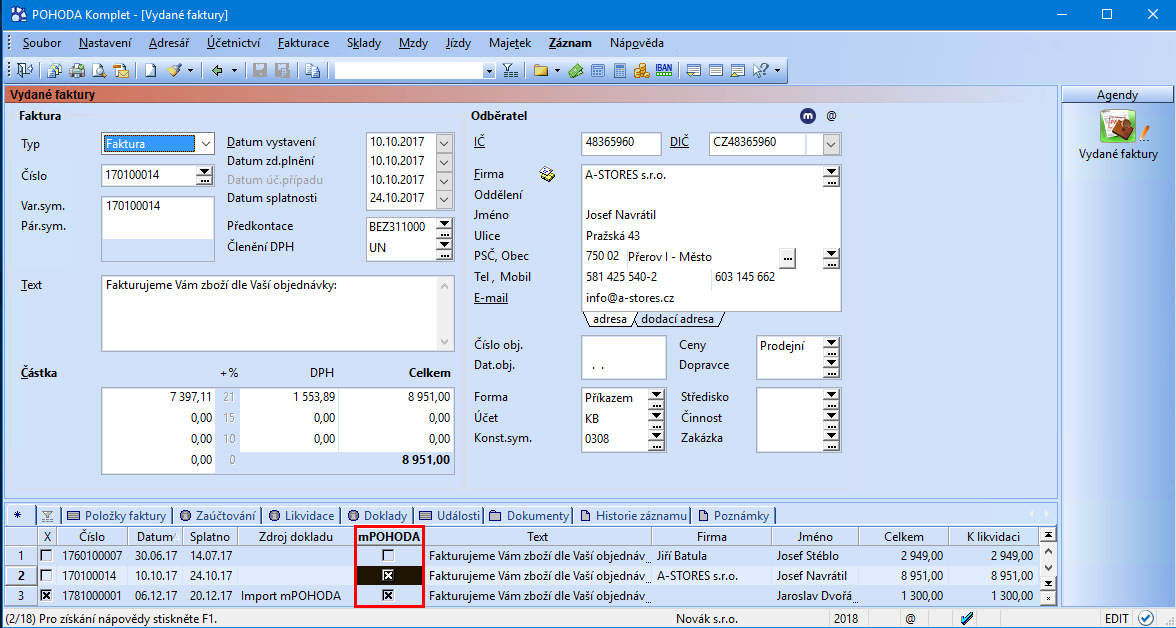This screenshot has width=1176, height=628.
Task: Open the toolbar search combo box dropdown
Action: 489,71
